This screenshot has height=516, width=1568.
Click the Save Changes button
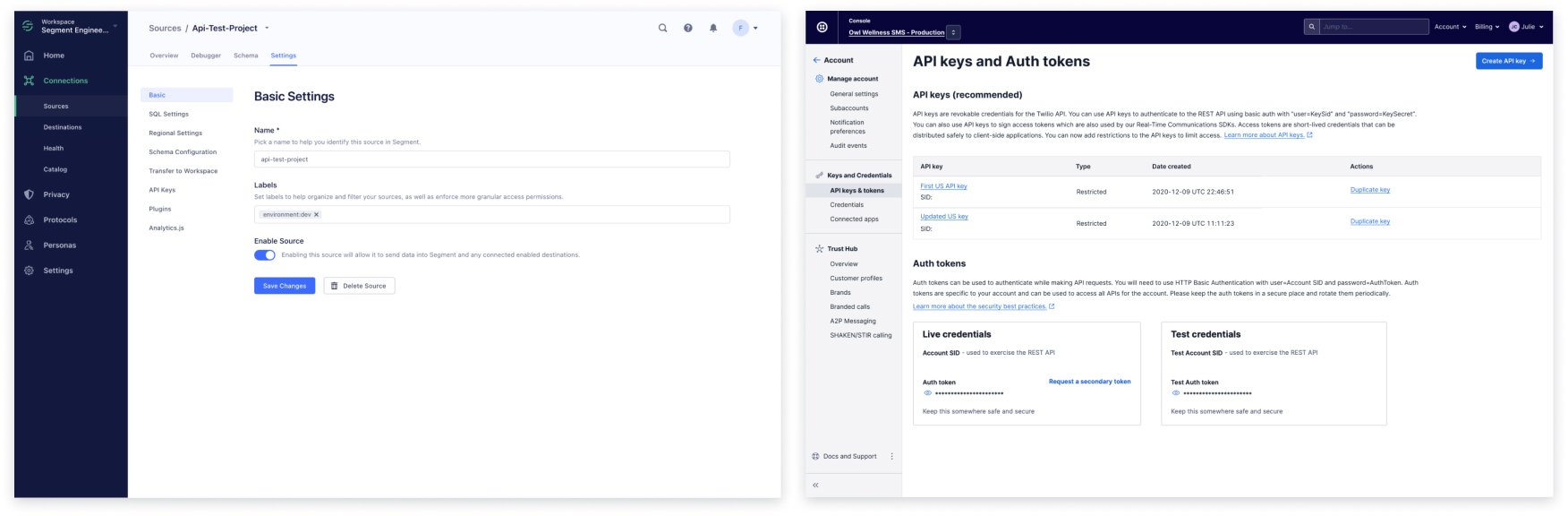pyautogui.click(x=285, y=286)
